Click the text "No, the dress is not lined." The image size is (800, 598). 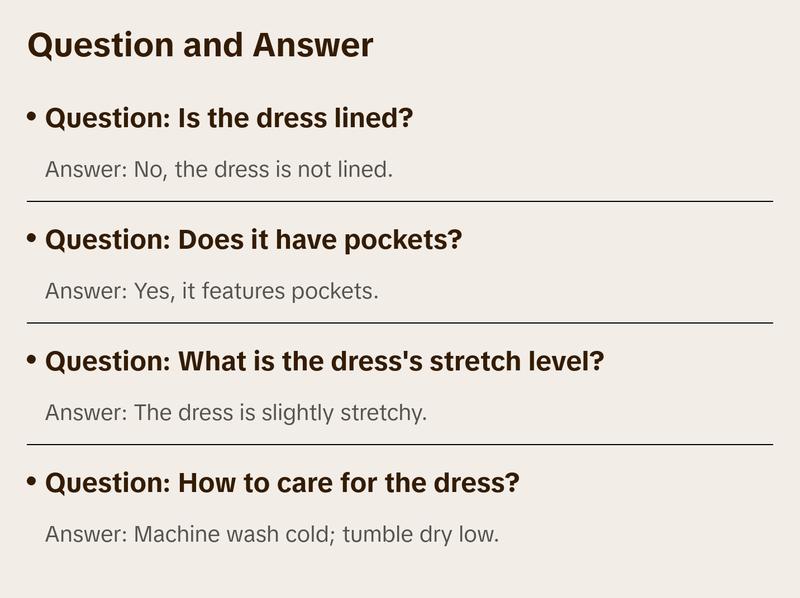click(x=263, y=169)
